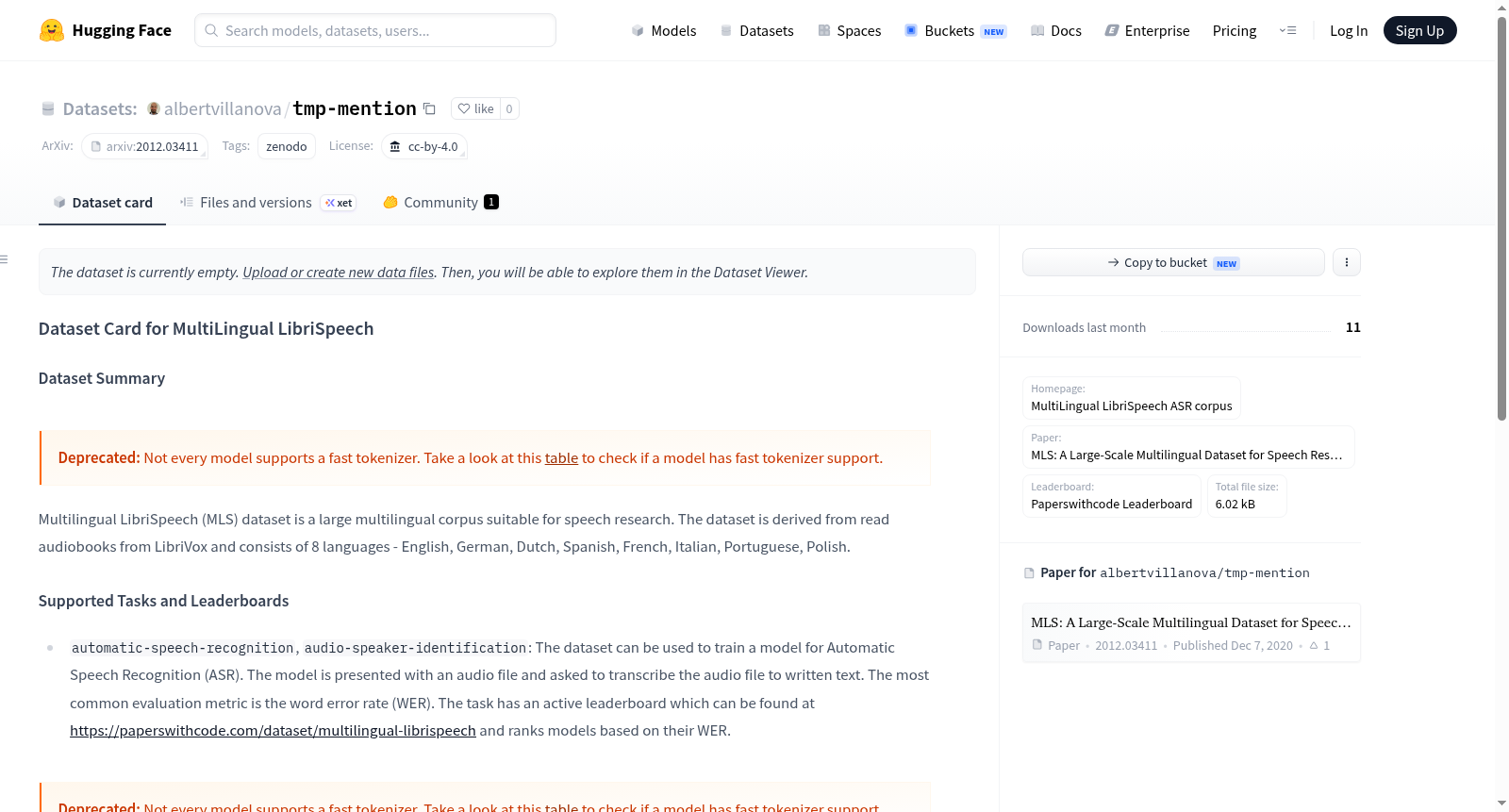
Task: Click albertvillanova's avatar image
Action: 154,108
